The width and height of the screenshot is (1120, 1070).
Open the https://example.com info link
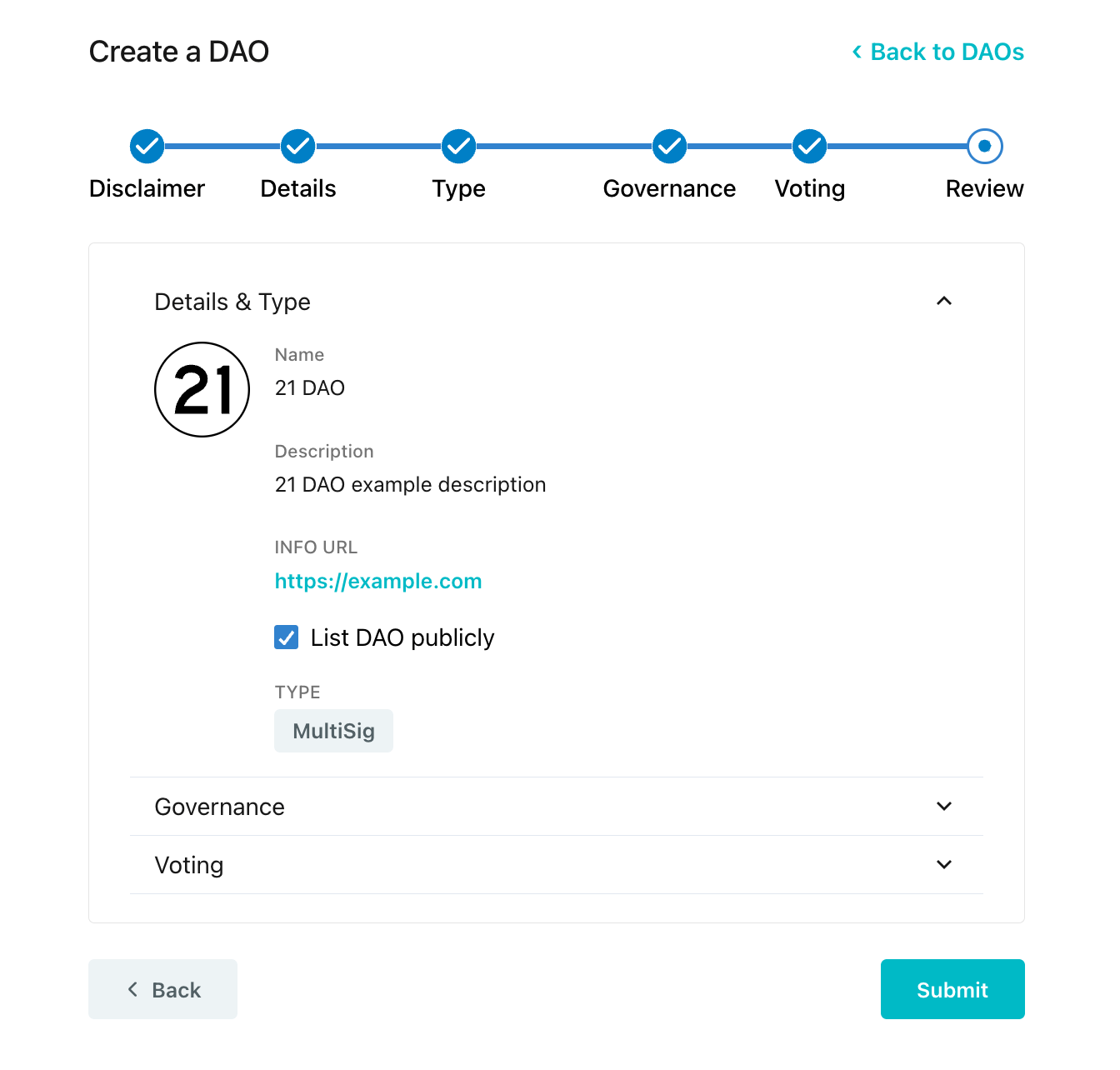[378, 581]
